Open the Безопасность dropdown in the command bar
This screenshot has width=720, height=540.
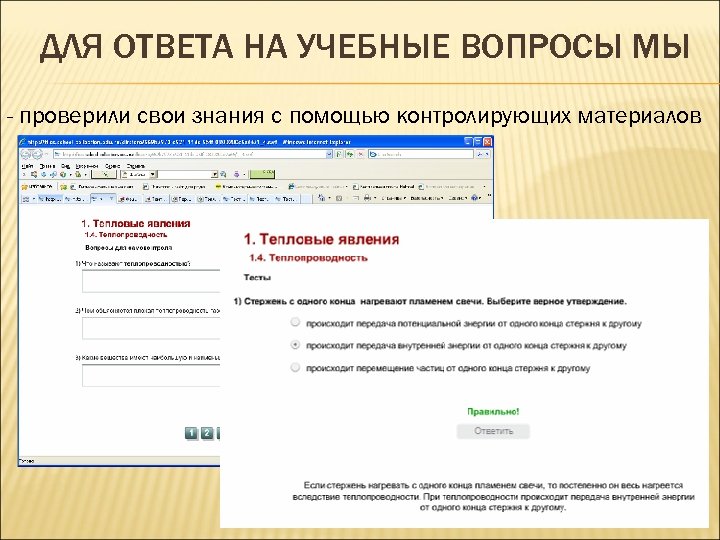pos(427,198)
